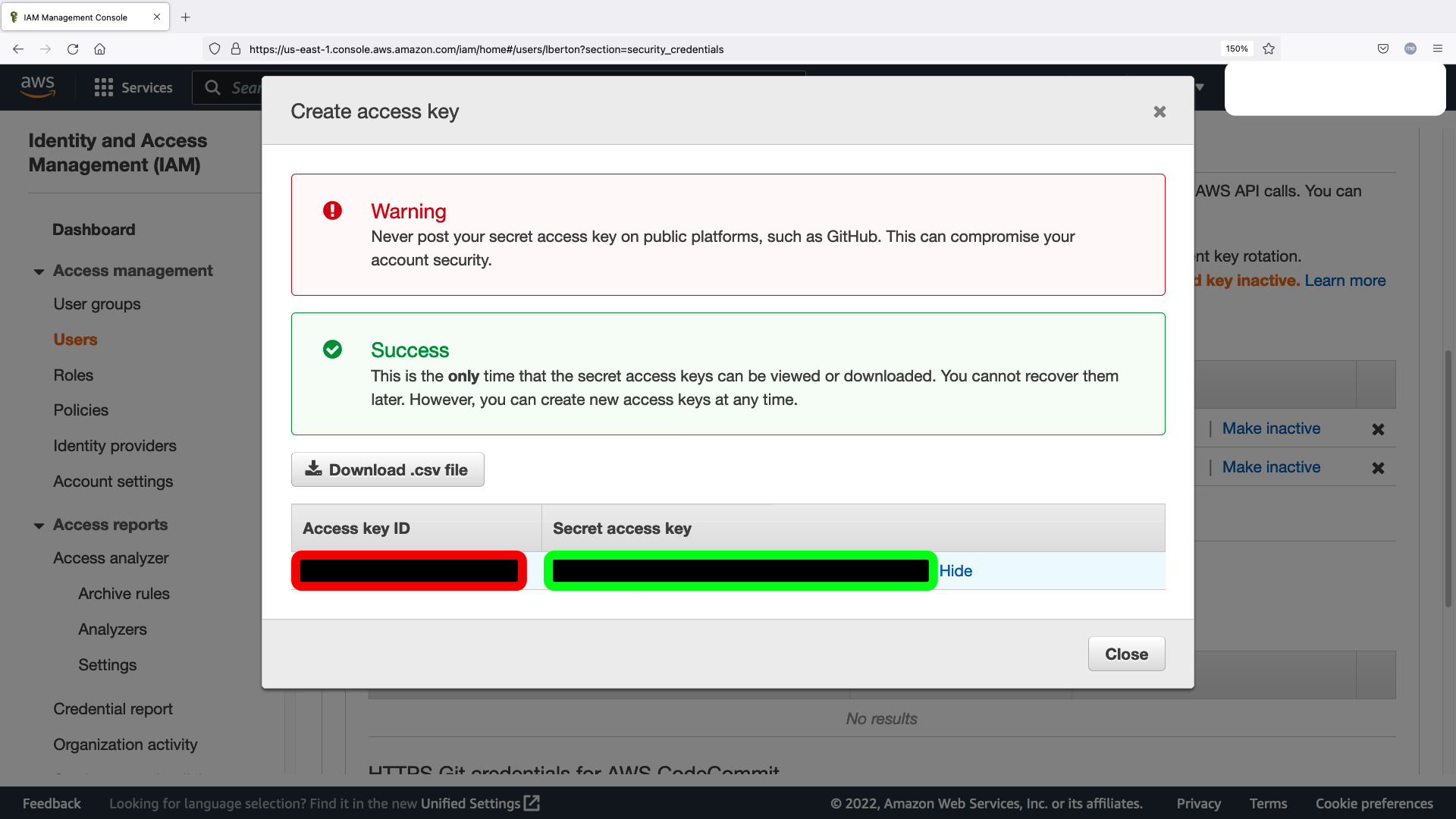Download the .csv file of credentials
This screenshot has width=1456, height=819.
387,469
